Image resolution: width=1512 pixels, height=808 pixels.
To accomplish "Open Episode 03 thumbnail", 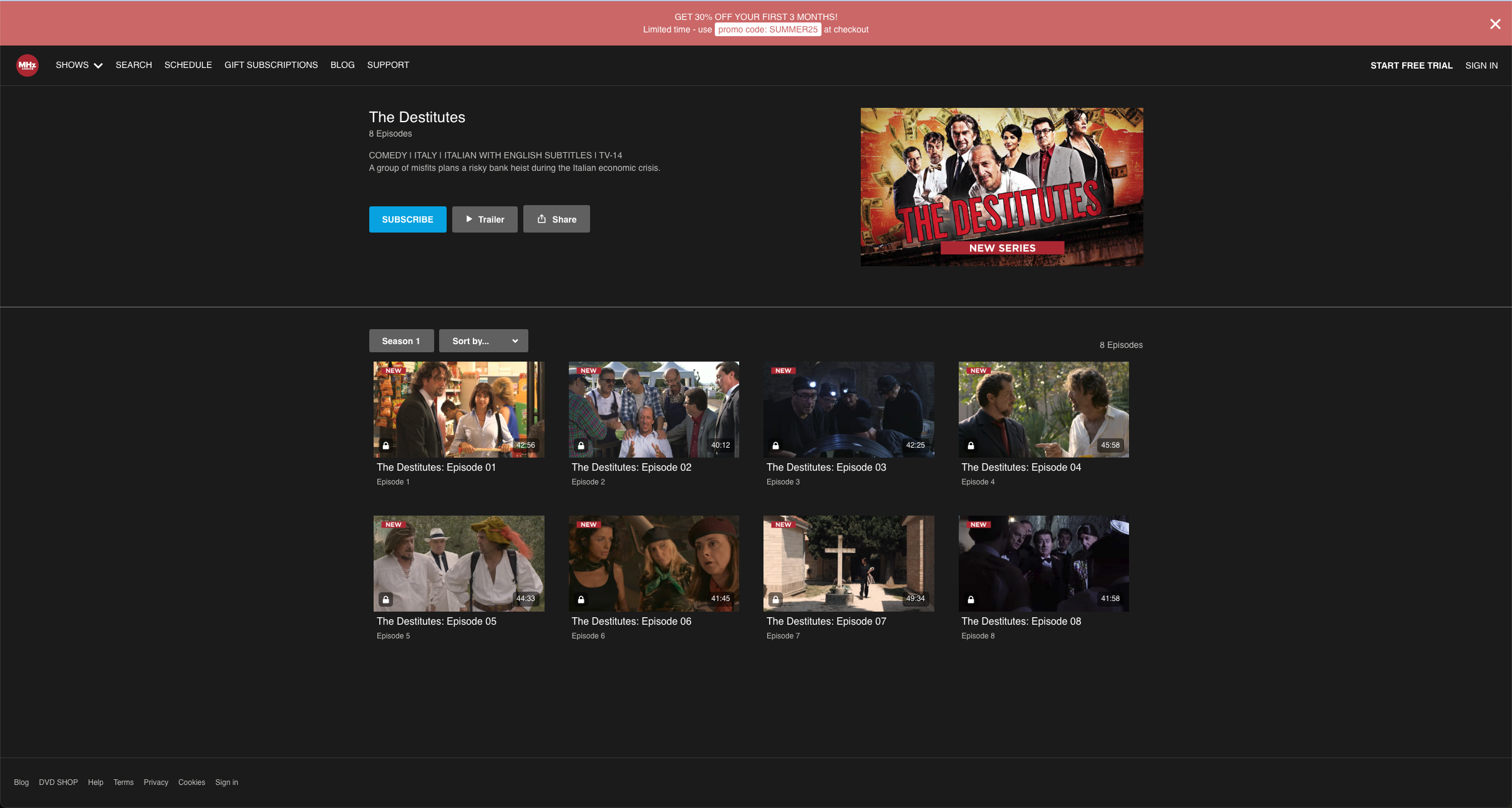I will pos(849,410).
